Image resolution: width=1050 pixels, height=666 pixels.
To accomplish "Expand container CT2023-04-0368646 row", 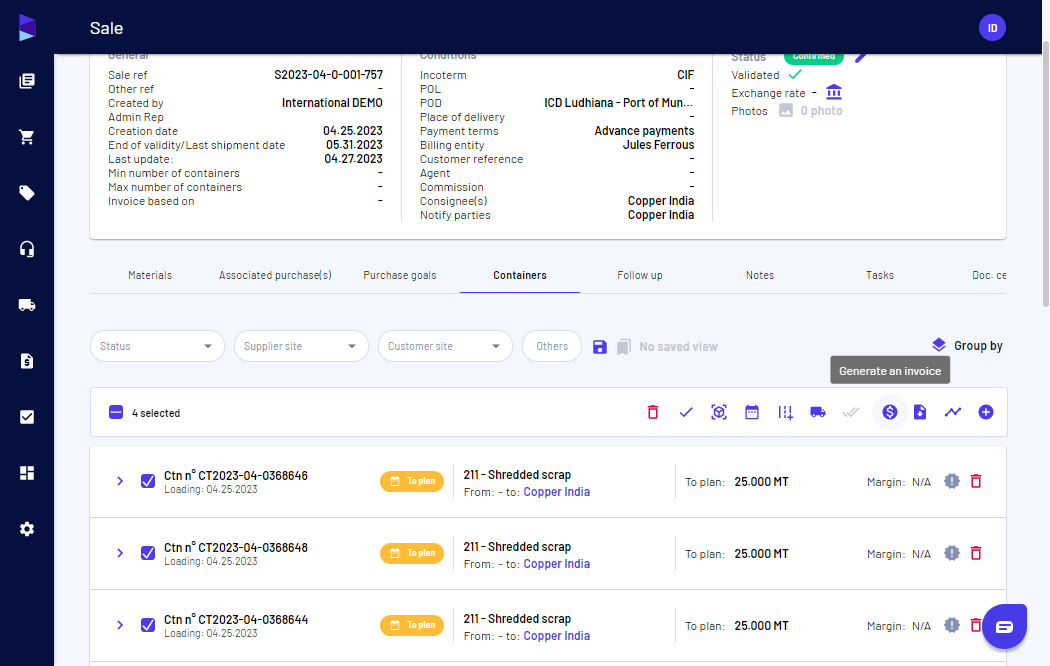I will 120,481.
